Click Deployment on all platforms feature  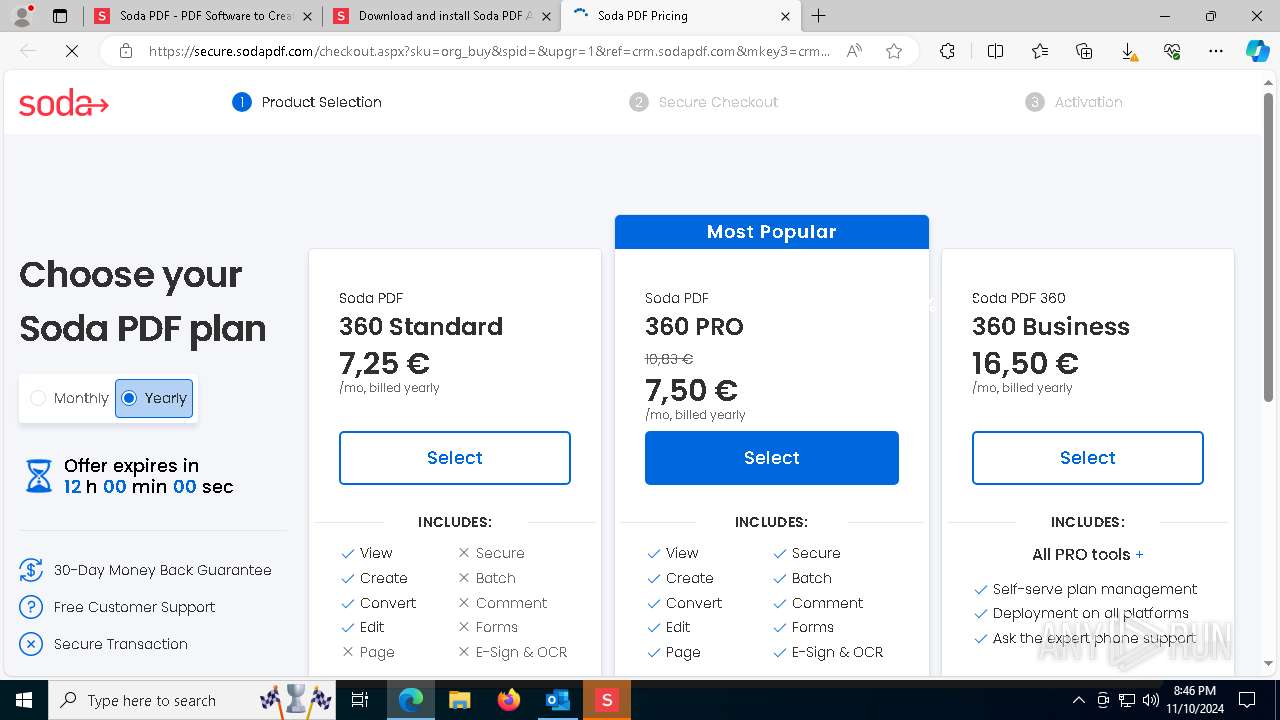pos(1091,613)
